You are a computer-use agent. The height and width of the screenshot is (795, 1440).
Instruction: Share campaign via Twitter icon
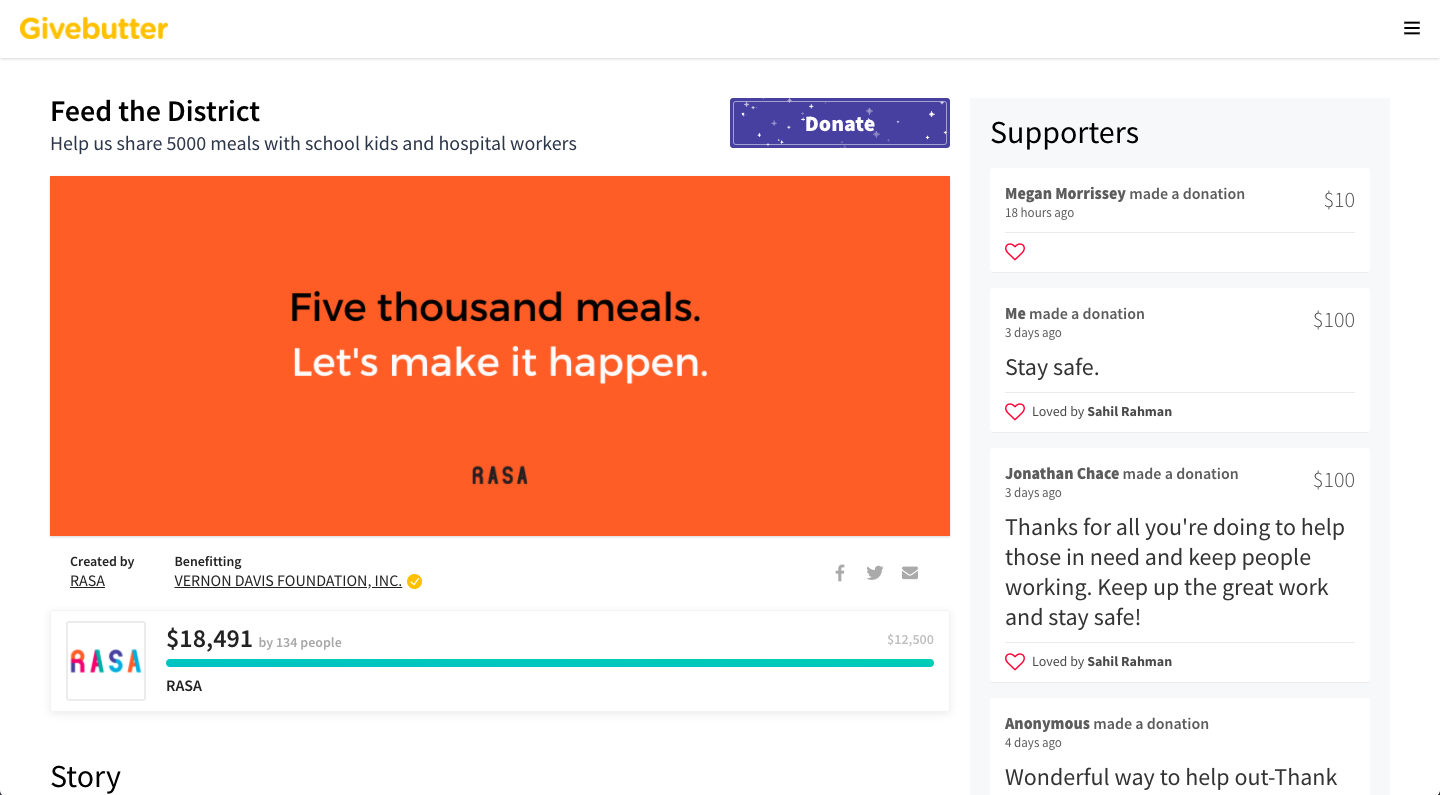click(875, 573)
